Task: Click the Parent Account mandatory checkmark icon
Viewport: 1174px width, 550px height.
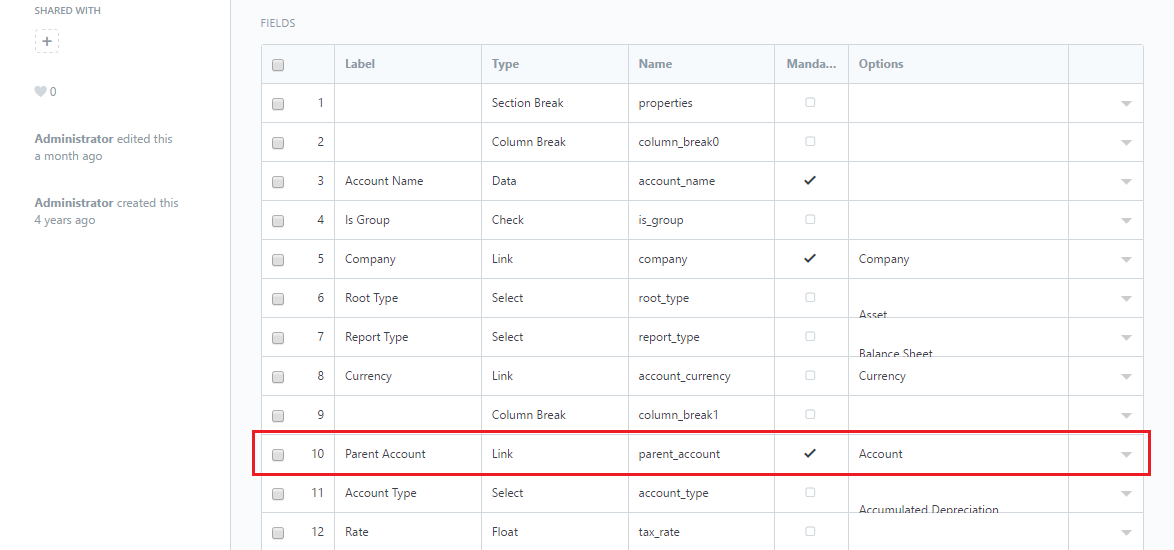Action: click(x=809, y=453)
